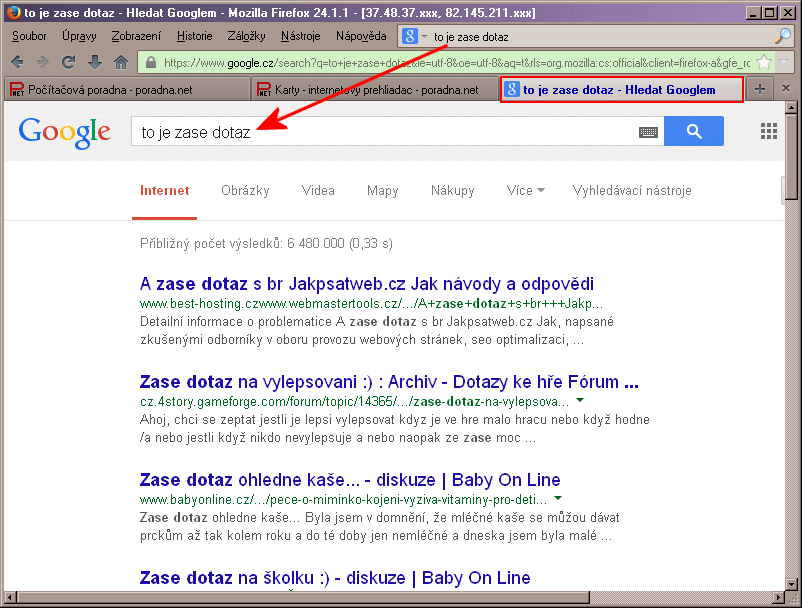Click vertical scrollbar down arrow
The width and height of the screenshot is (802, 608).
(x=791, y=584)
